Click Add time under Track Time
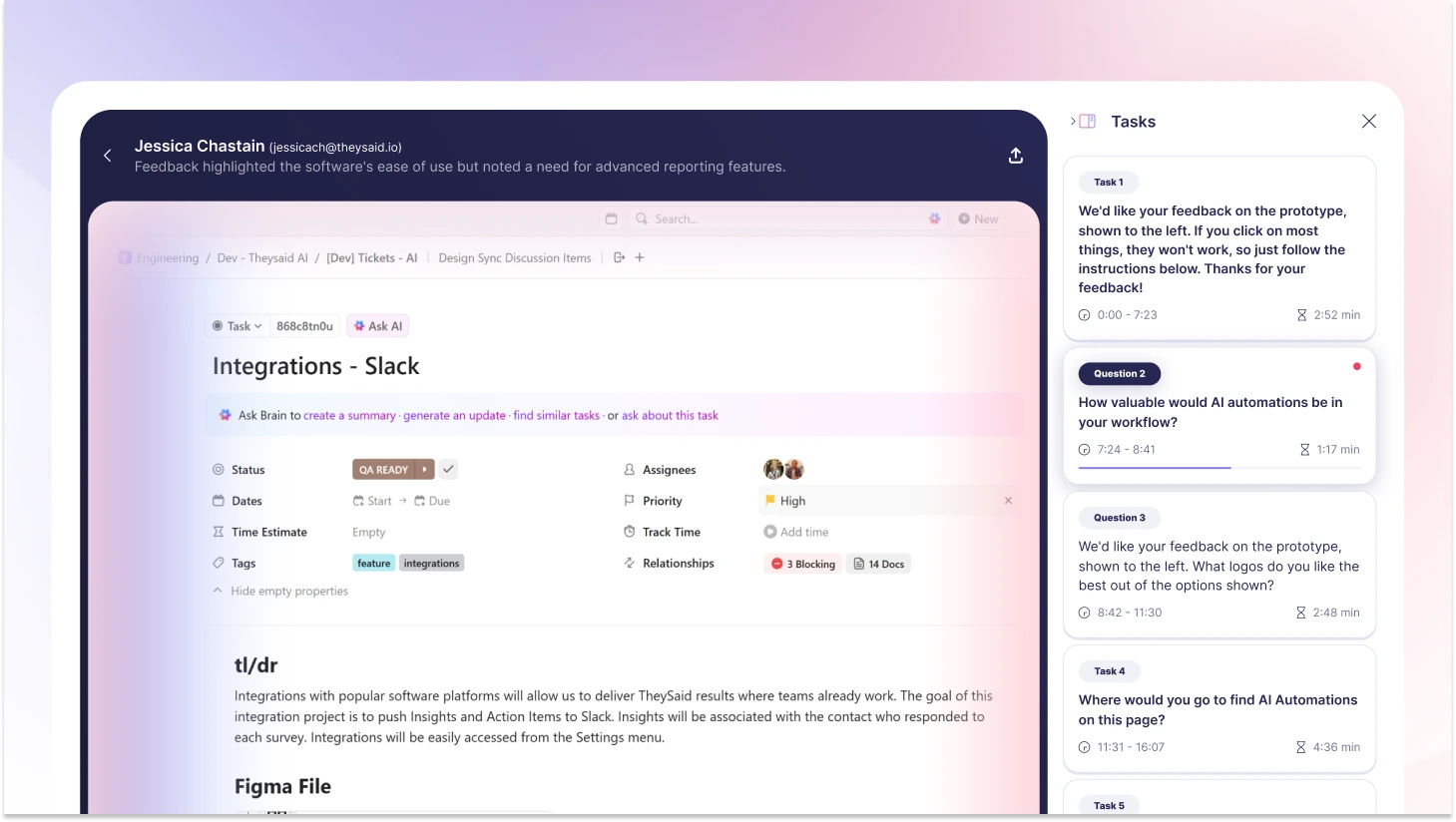Screen dimensions: 1456x822 pos(796,532)
